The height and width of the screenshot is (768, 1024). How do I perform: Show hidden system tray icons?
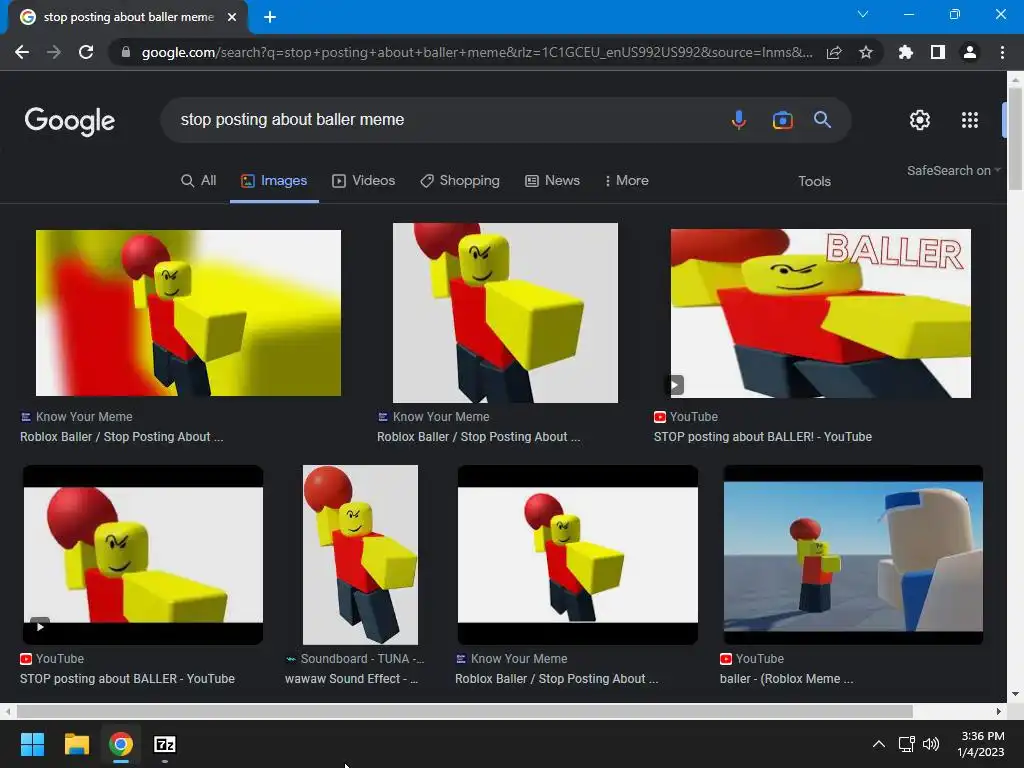[x=879, y=744]
